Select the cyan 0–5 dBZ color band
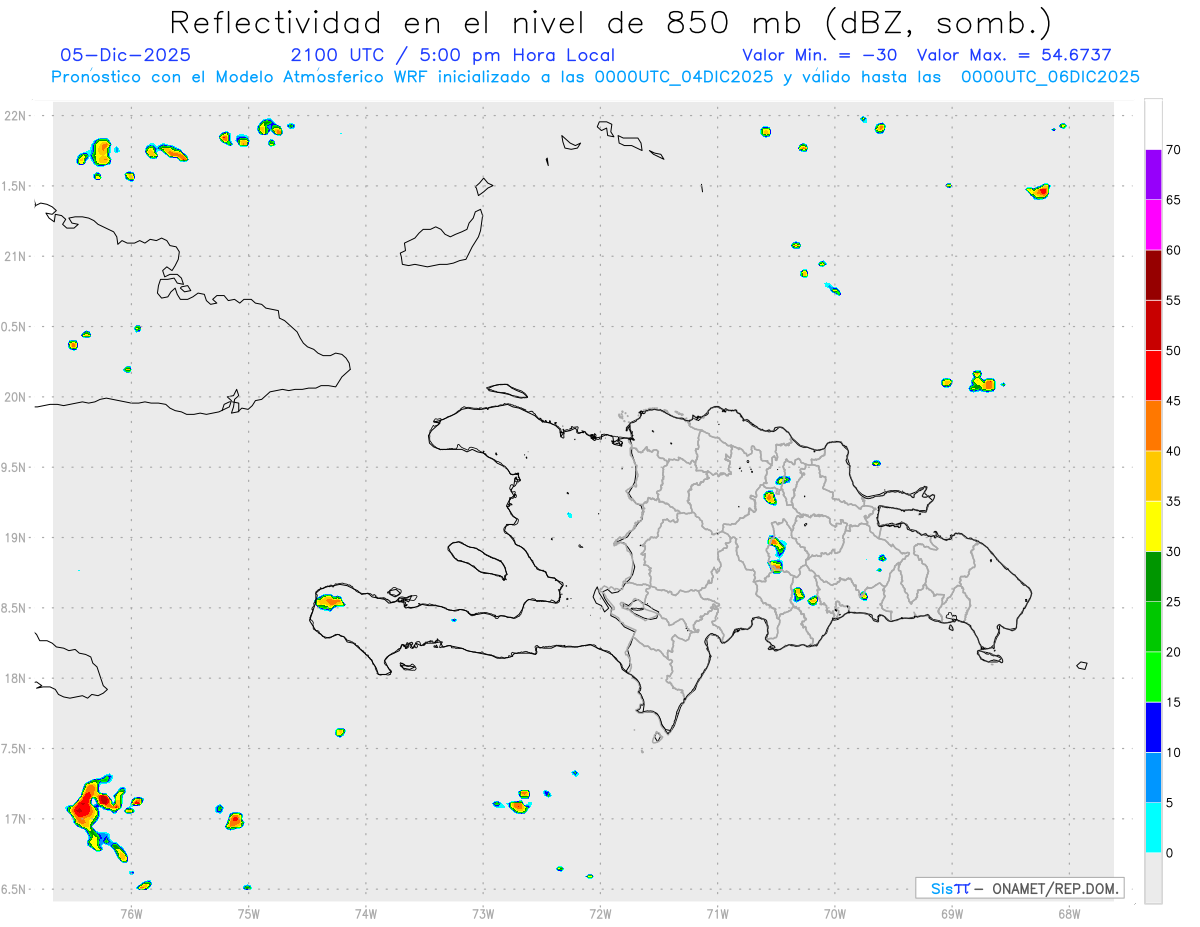Screen dimensions: 1200x927 tap(1153, 828)
